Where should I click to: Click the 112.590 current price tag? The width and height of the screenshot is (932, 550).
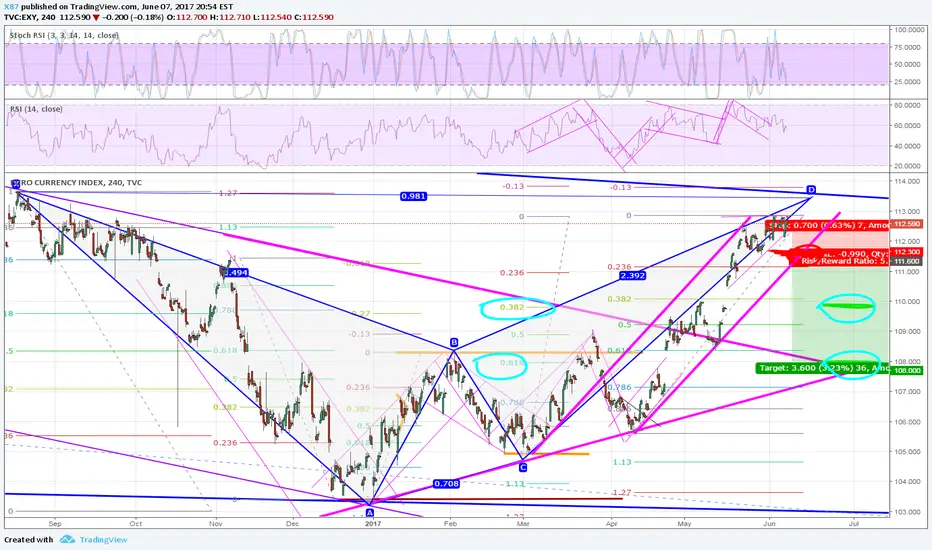point(907,224)
